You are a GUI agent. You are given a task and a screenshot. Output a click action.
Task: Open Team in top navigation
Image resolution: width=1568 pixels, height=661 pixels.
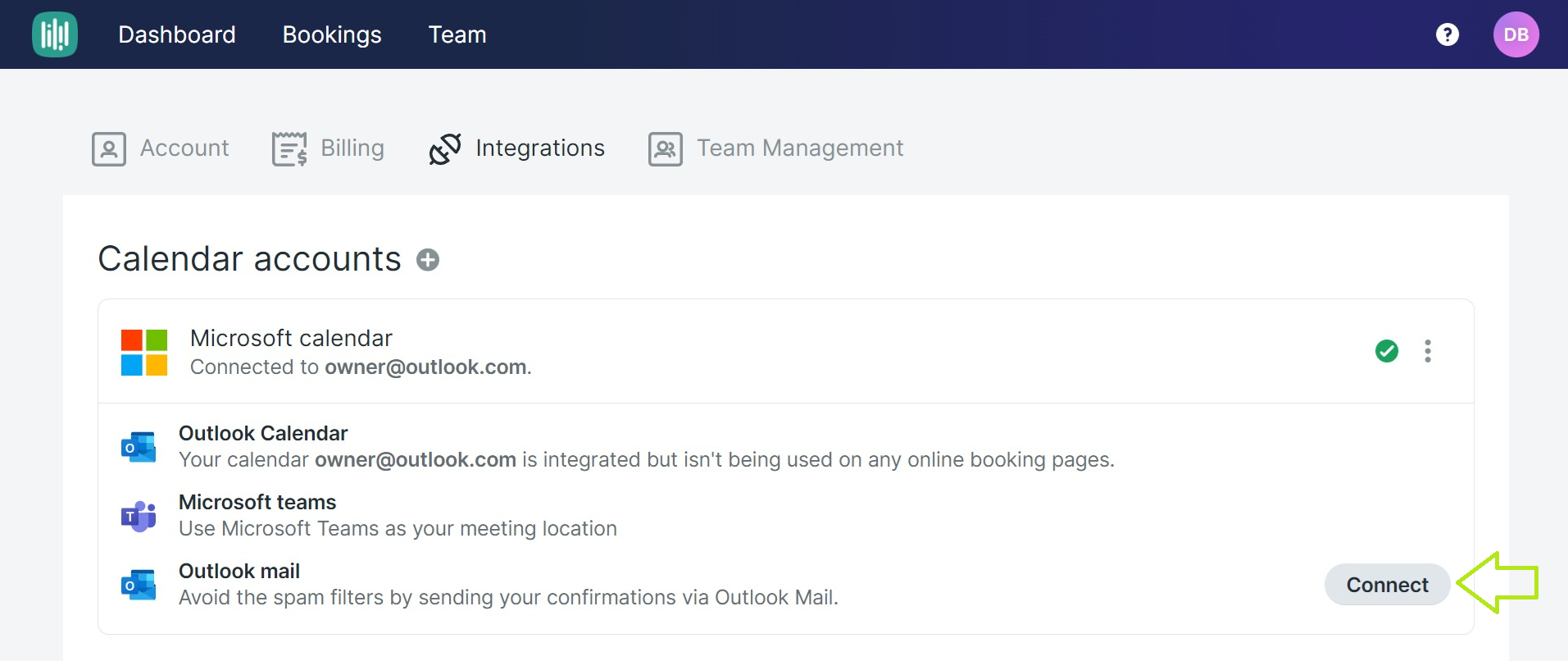457,34
